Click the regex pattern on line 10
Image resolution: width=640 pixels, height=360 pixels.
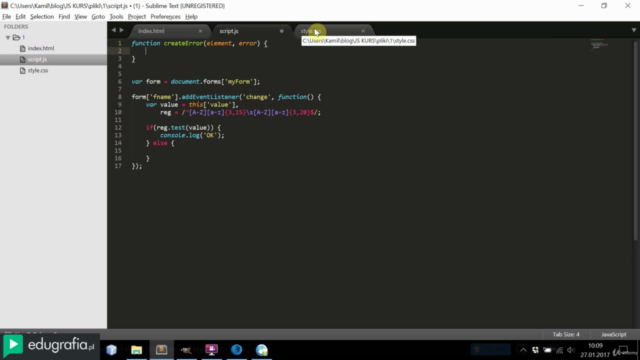coord(249,112)
